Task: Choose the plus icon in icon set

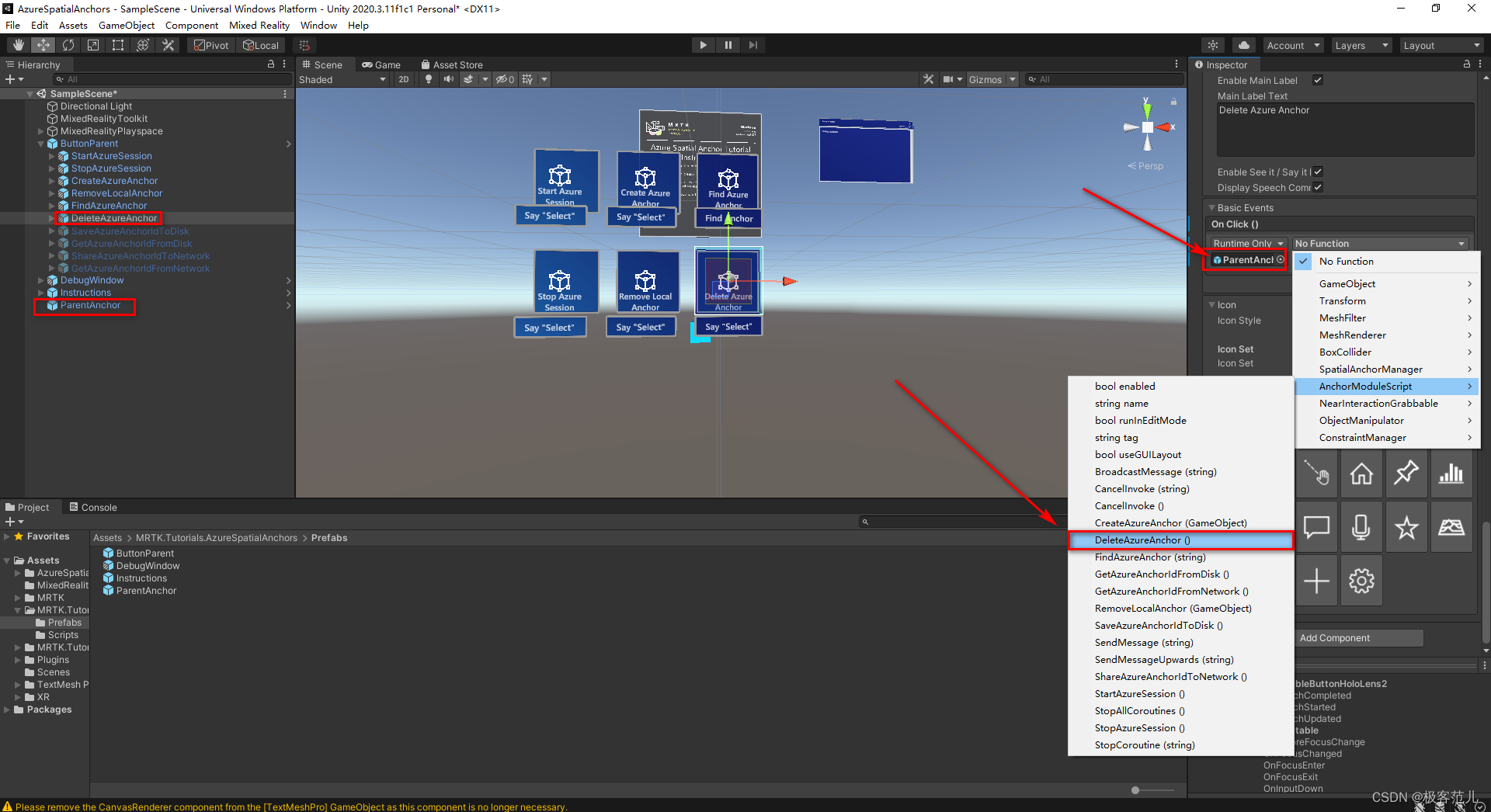Action: click(x=1316, y=581)
